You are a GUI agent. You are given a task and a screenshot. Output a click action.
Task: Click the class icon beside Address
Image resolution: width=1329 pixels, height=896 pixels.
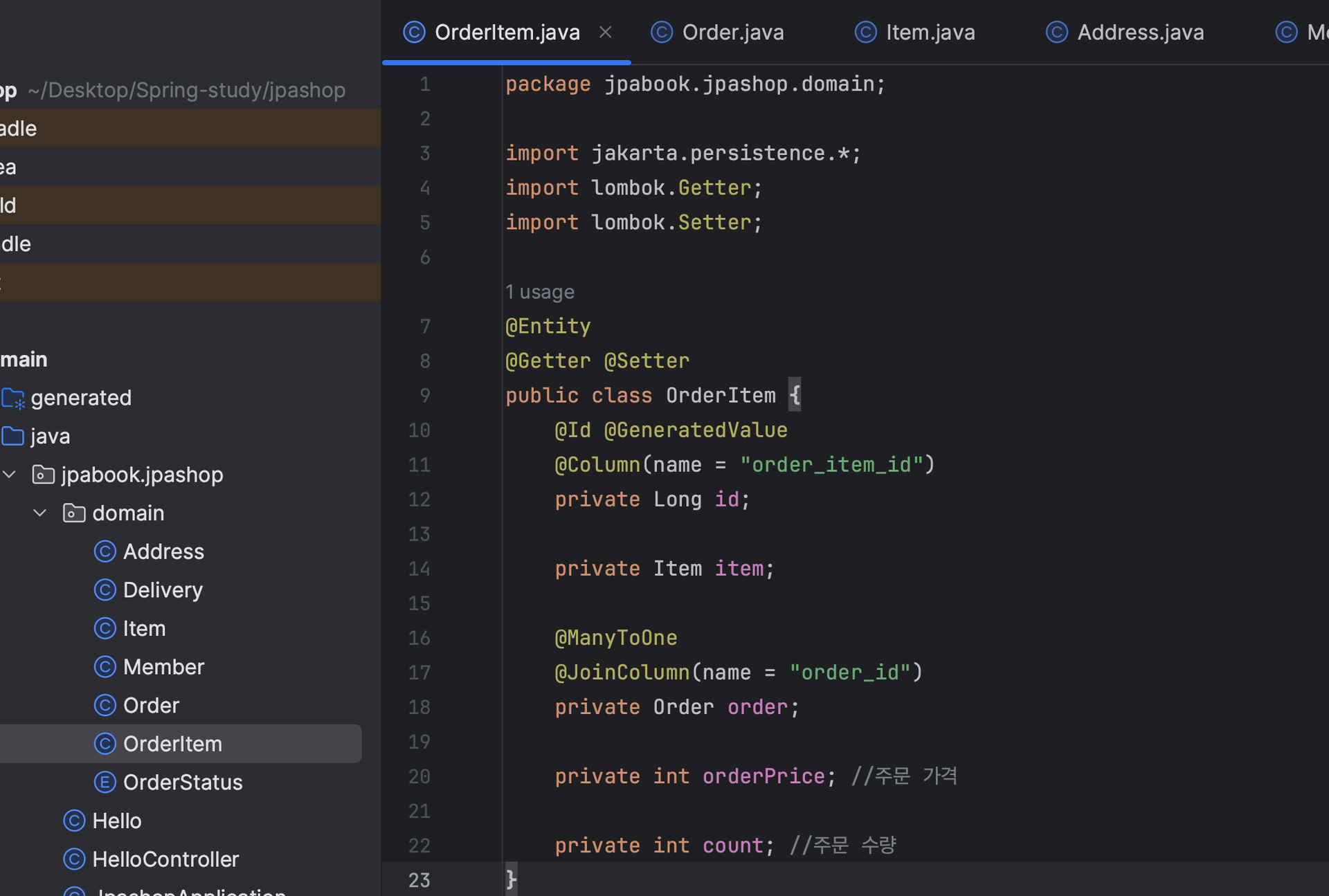(x=105, y=551)
